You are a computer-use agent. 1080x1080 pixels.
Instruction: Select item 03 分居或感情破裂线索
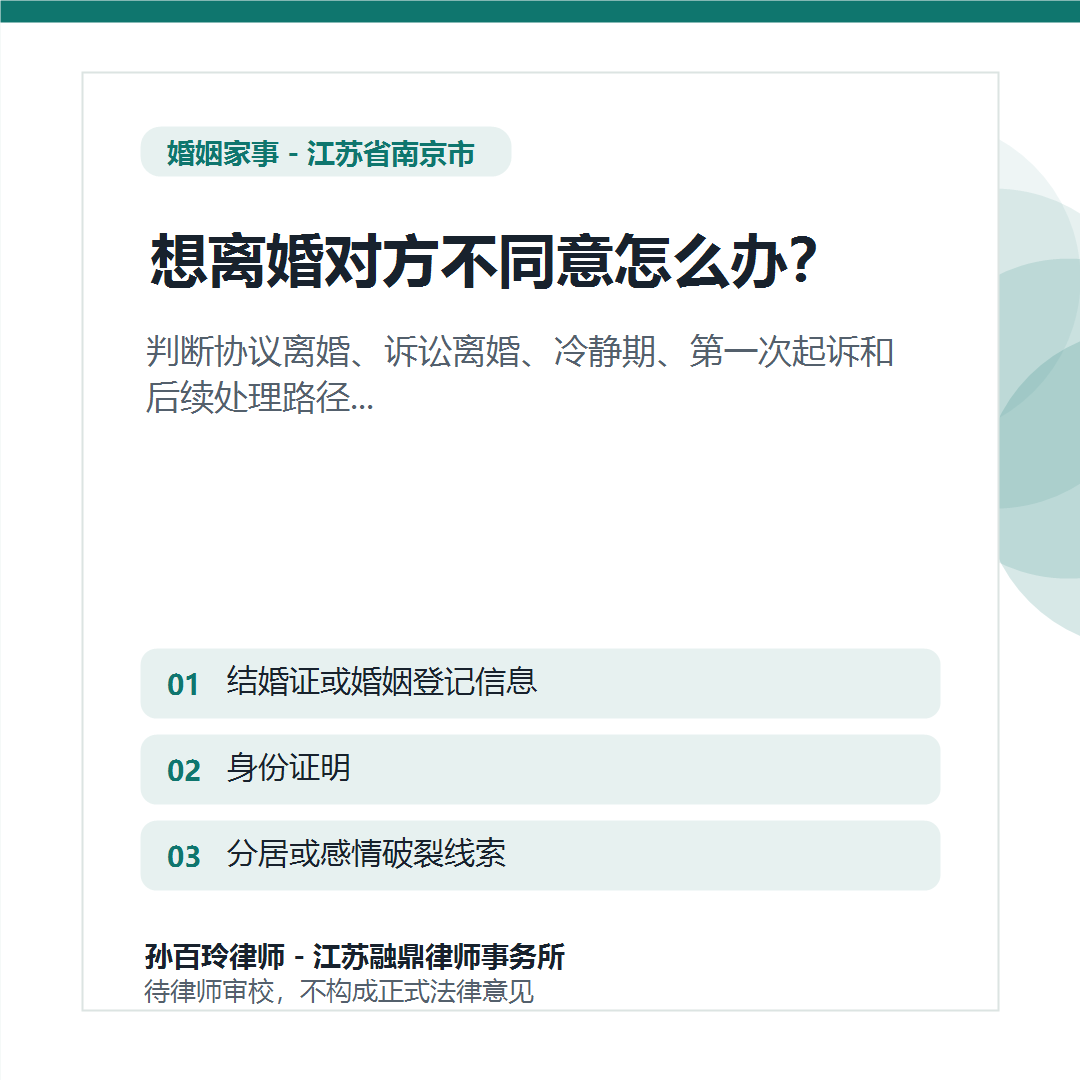540,855
